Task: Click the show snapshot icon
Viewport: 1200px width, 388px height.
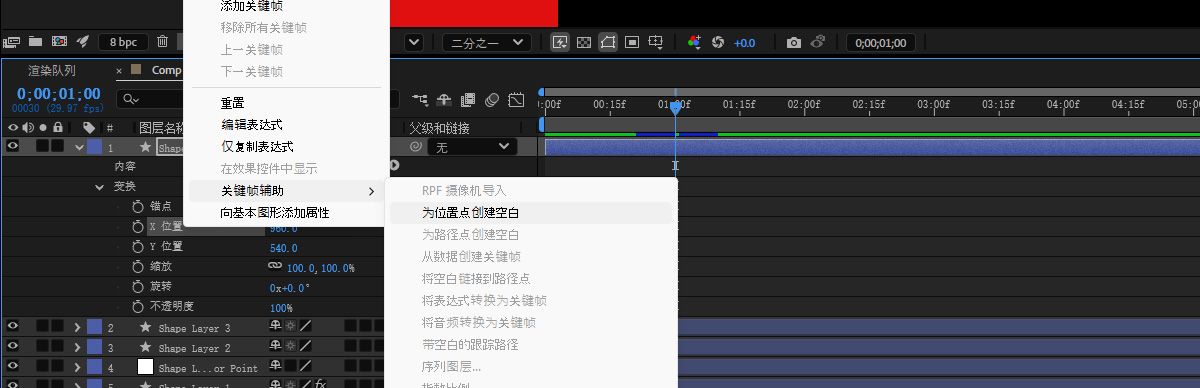Action: point(818,42)
